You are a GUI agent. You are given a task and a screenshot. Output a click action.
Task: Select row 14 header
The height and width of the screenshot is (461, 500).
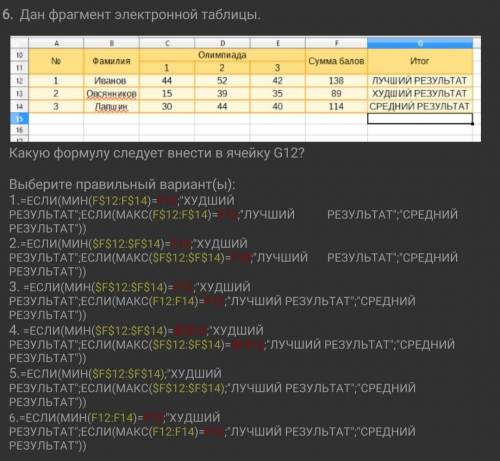click(x=19, y=107)
